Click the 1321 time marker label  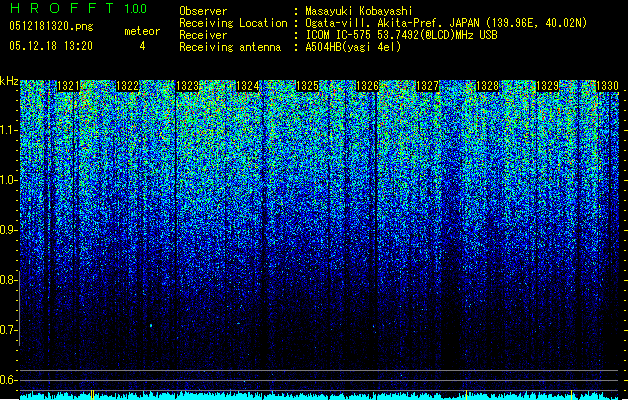[69, 86]
